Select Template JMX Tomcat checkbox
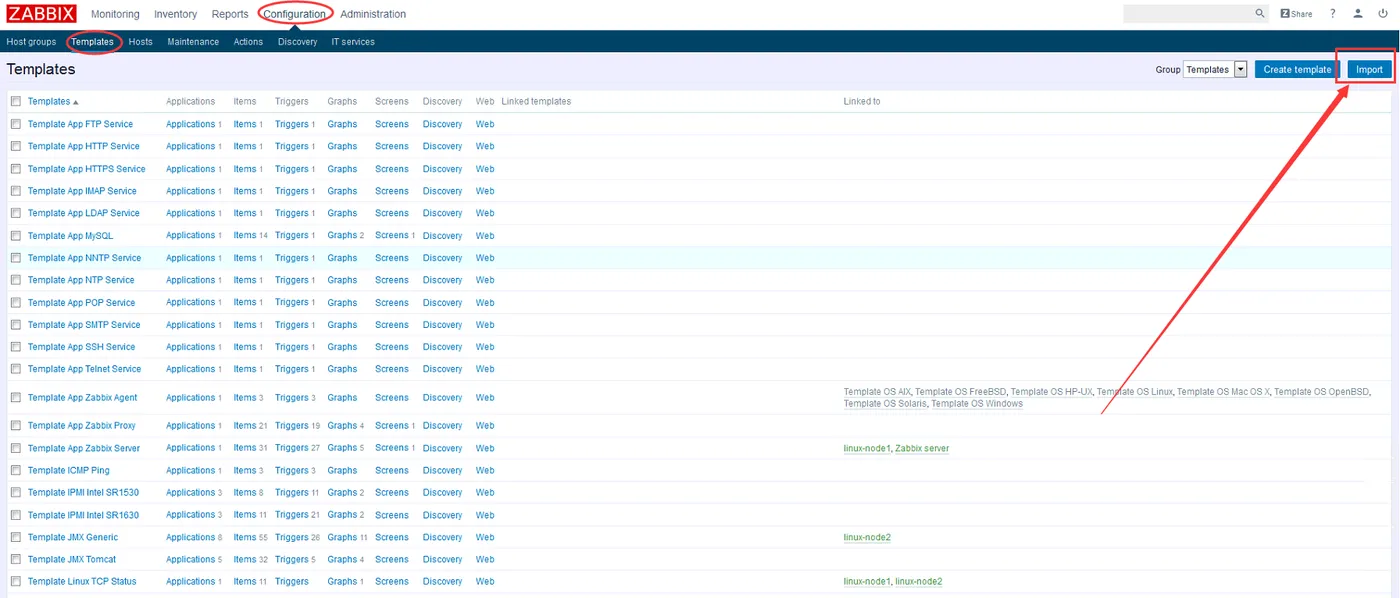 (15, 559)
